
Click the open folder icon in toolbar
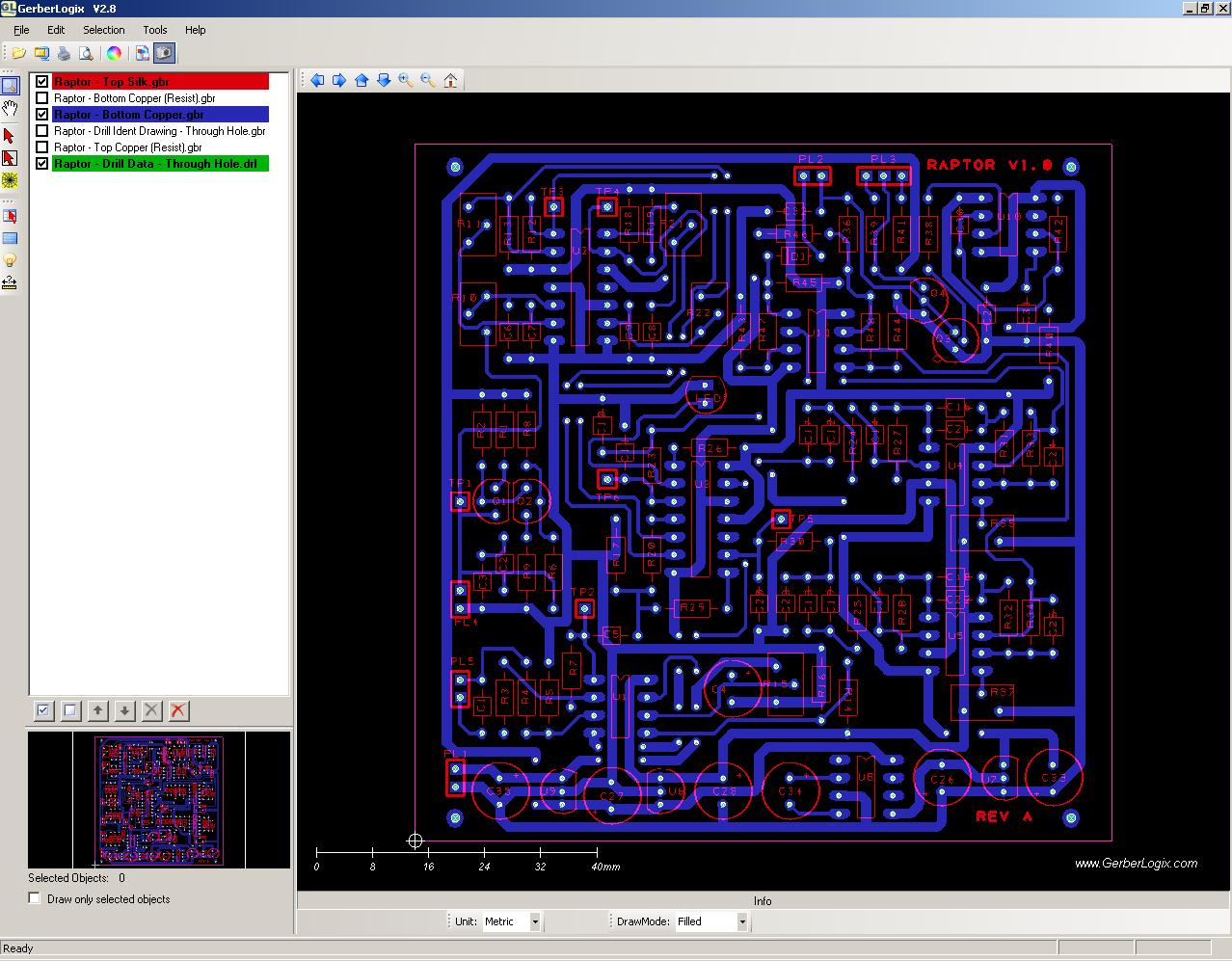(18, 53)
